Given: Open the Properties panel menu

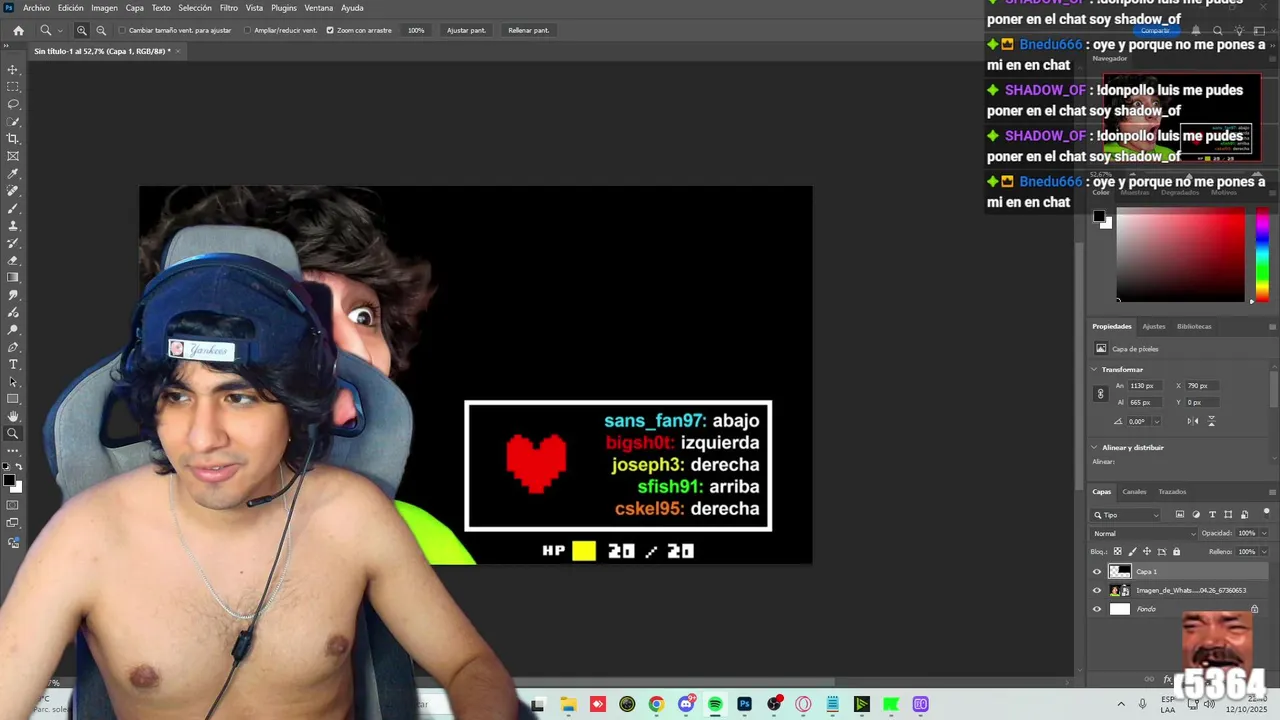Looking at the screenshot, I should [x=1272, y=327].
